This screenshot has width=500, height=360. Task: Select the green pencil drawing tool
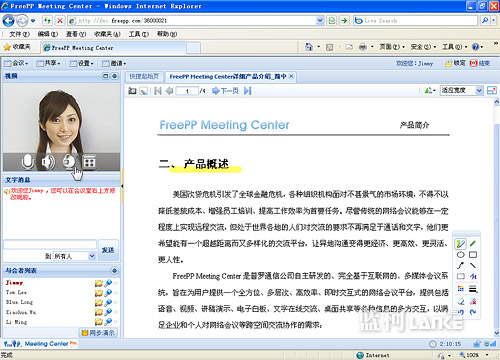click(473, 244)
